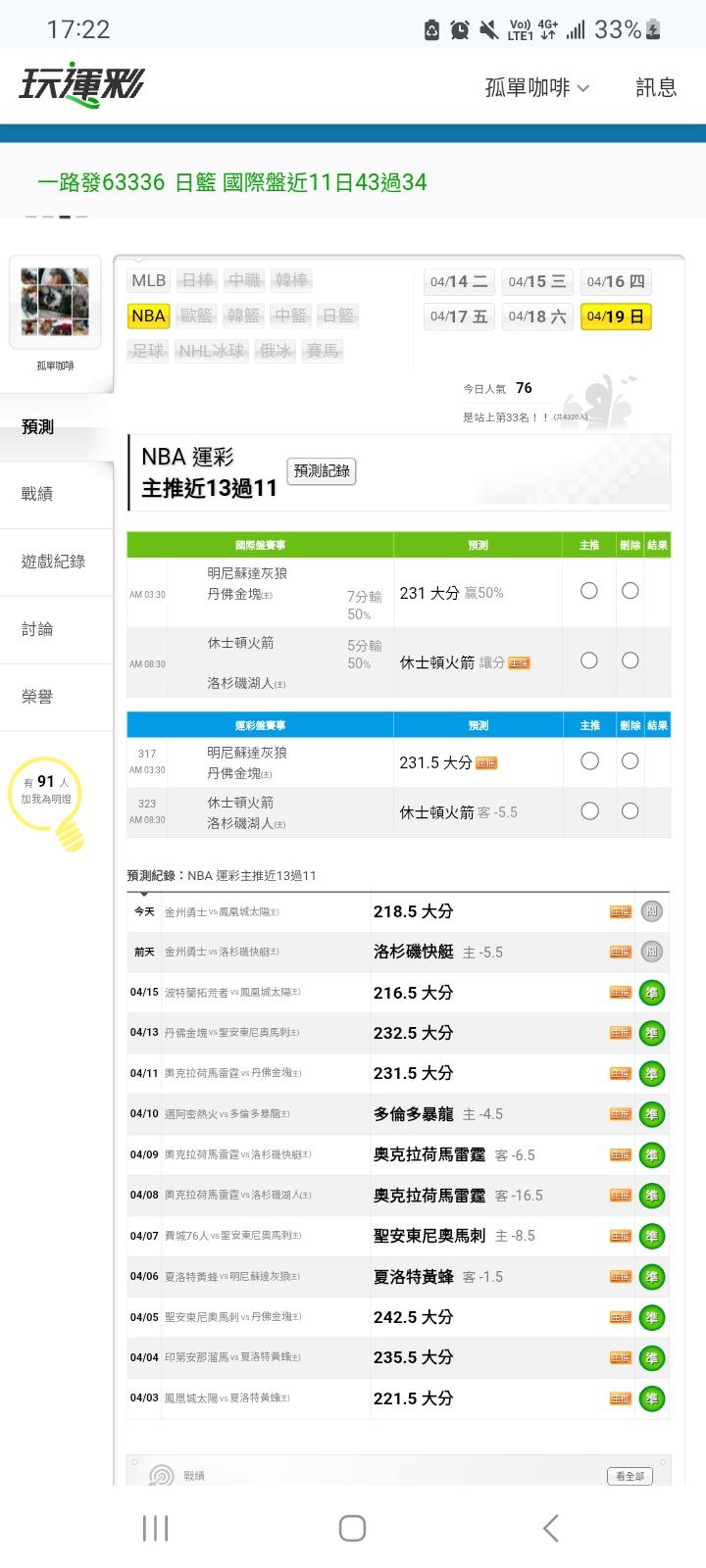Select the 賽馬 league tab
Image resolution: width=706 pixels, height=1568 pixels.
coord(322,351)
